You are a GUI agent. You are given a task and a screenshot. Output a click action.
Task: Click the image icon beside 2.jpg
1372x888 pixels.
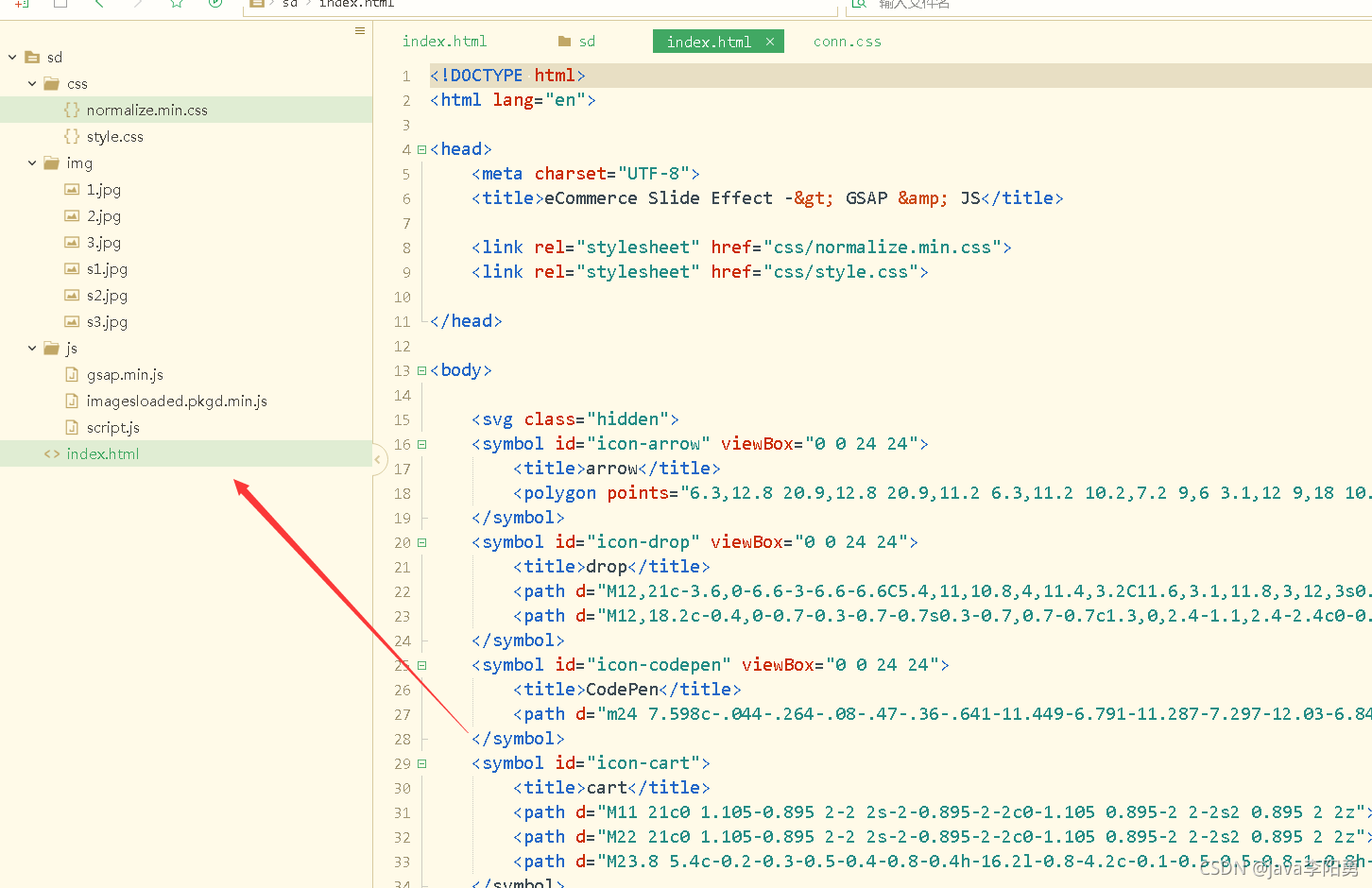click(72, 216)
